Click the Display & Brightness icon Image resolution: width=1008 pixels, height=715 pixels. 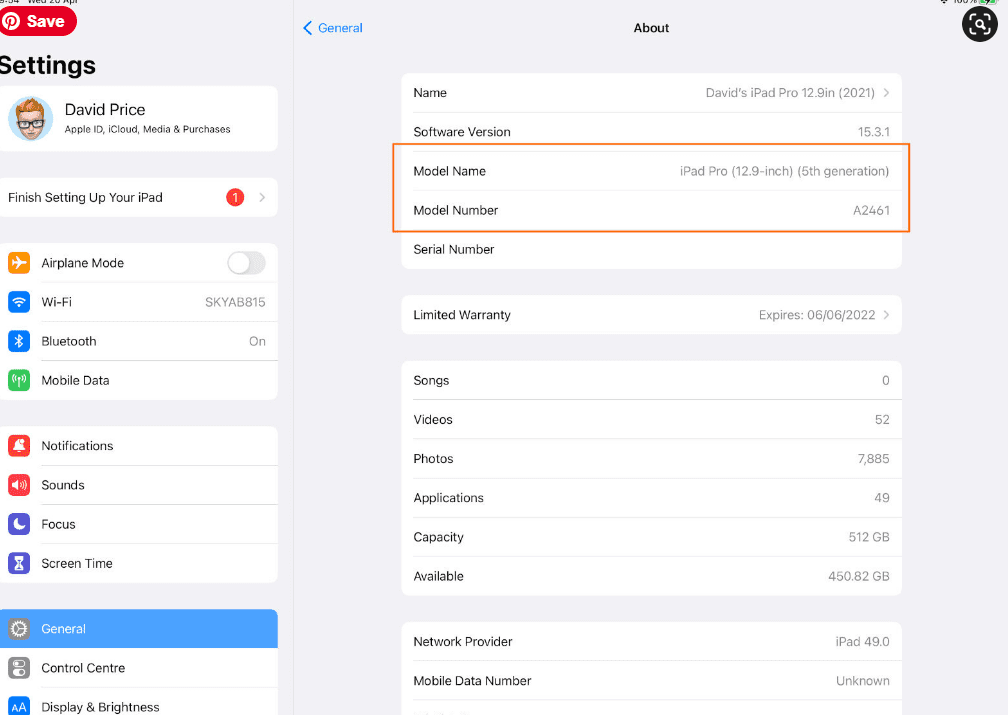point(19,706)
